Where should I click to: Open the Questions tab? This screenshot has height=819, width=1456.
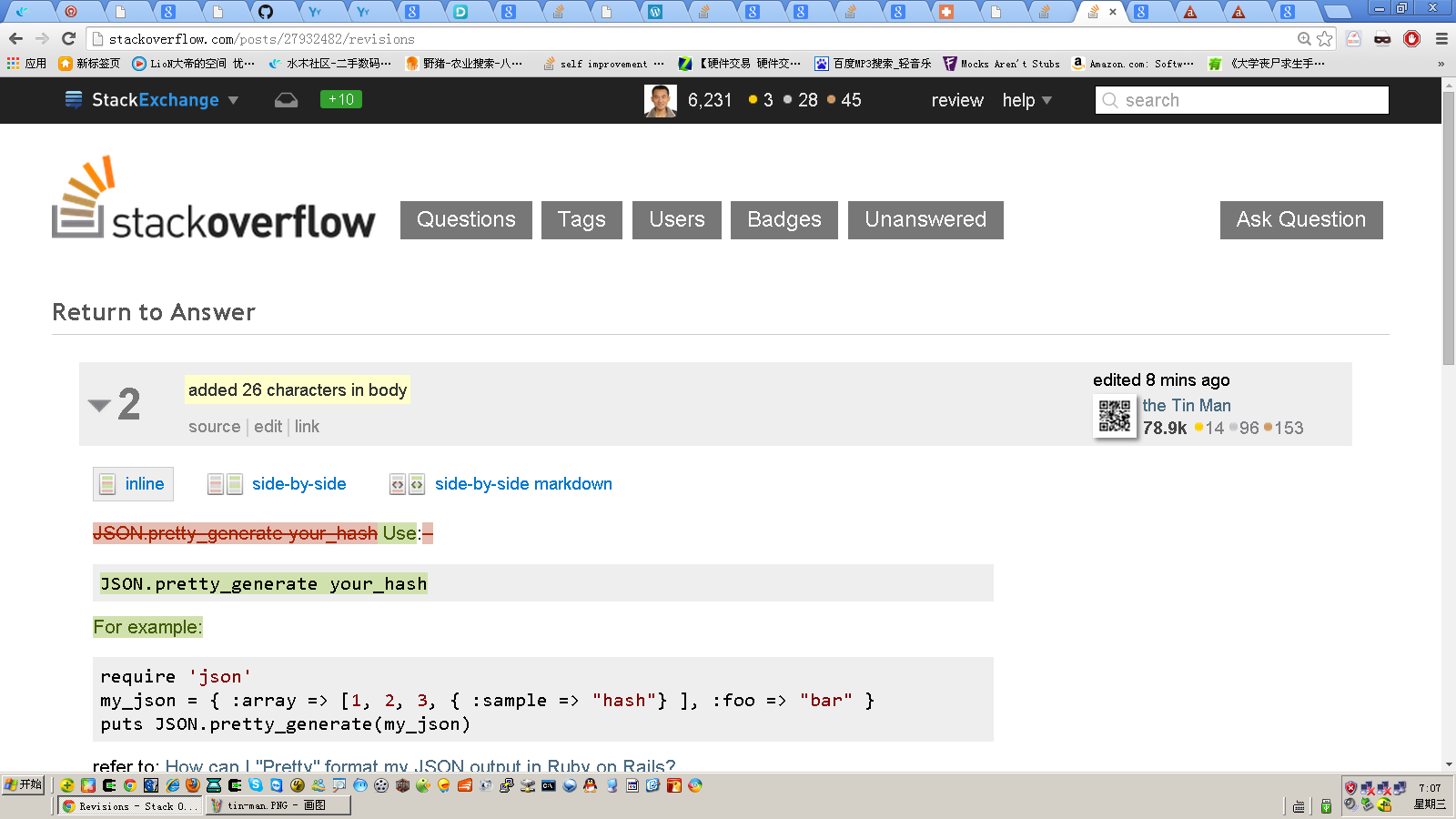click(x=466, y=220)
